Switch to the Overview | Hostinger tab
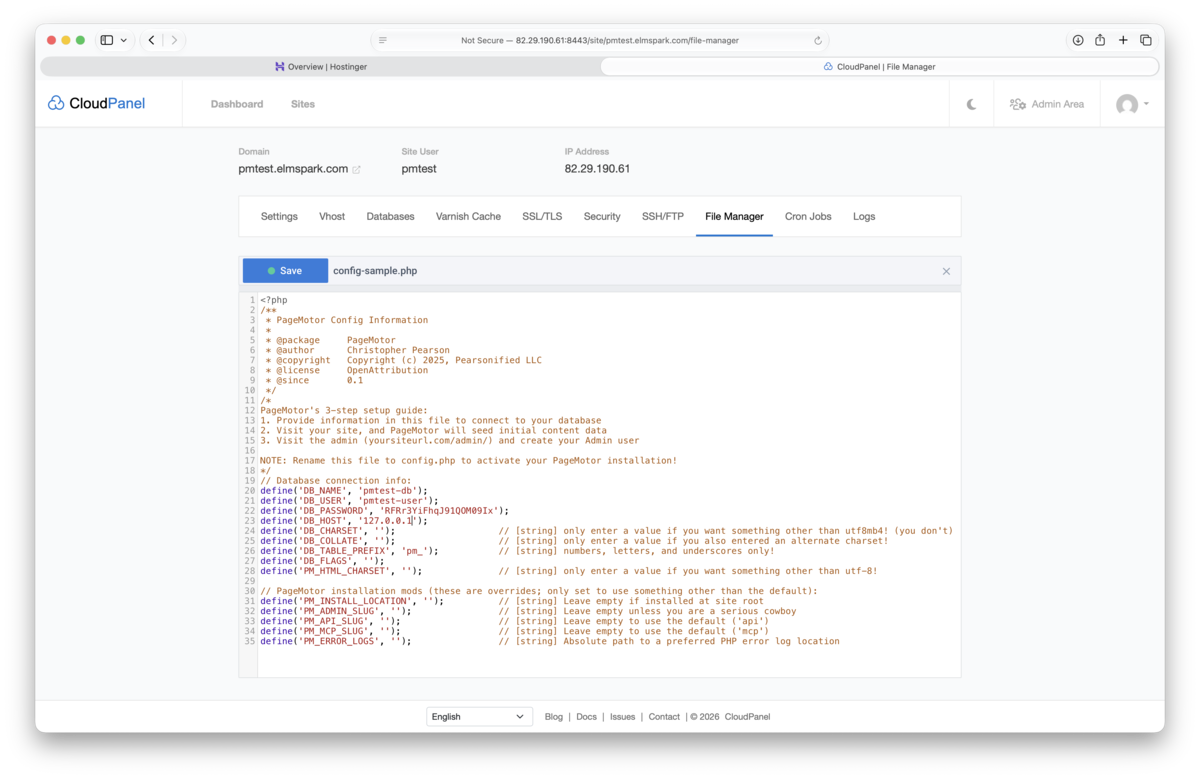 coord(320,67)
